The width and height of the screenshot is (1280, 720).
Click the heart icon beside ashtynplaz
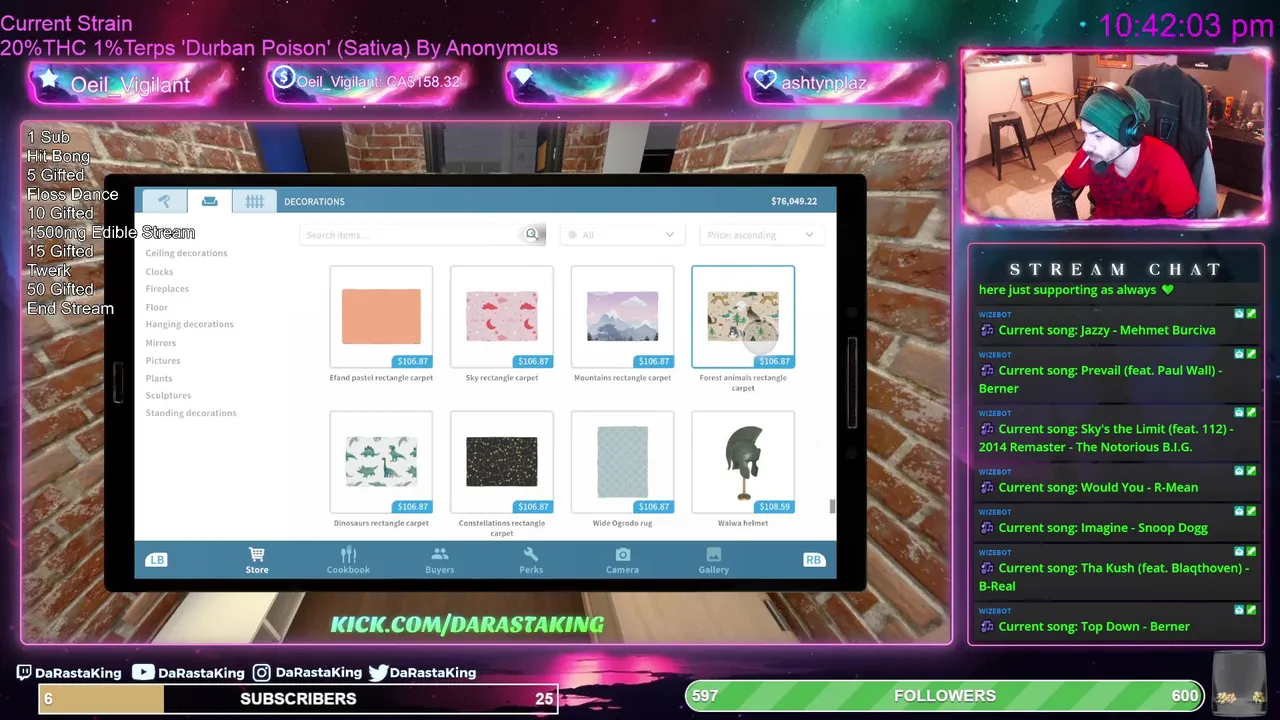(x=765, y=80)
